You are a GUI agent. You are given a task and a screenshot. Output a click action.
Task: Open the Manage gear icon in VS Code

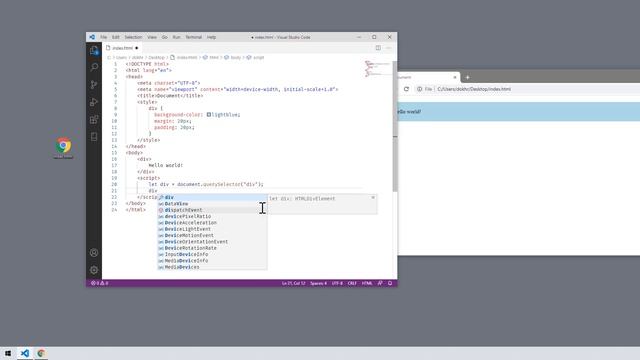[94, 270]
